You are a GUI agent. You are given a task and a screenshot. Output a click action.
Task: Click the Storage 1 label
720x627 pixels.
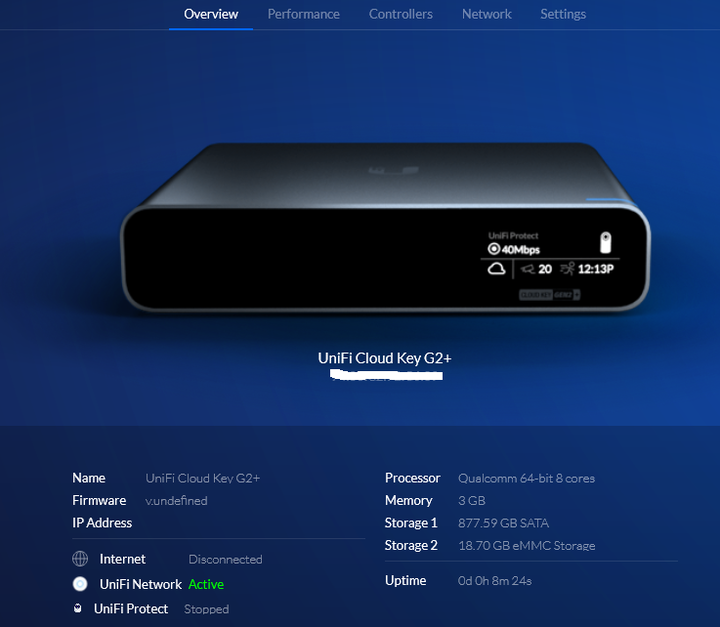pos(411,523)
